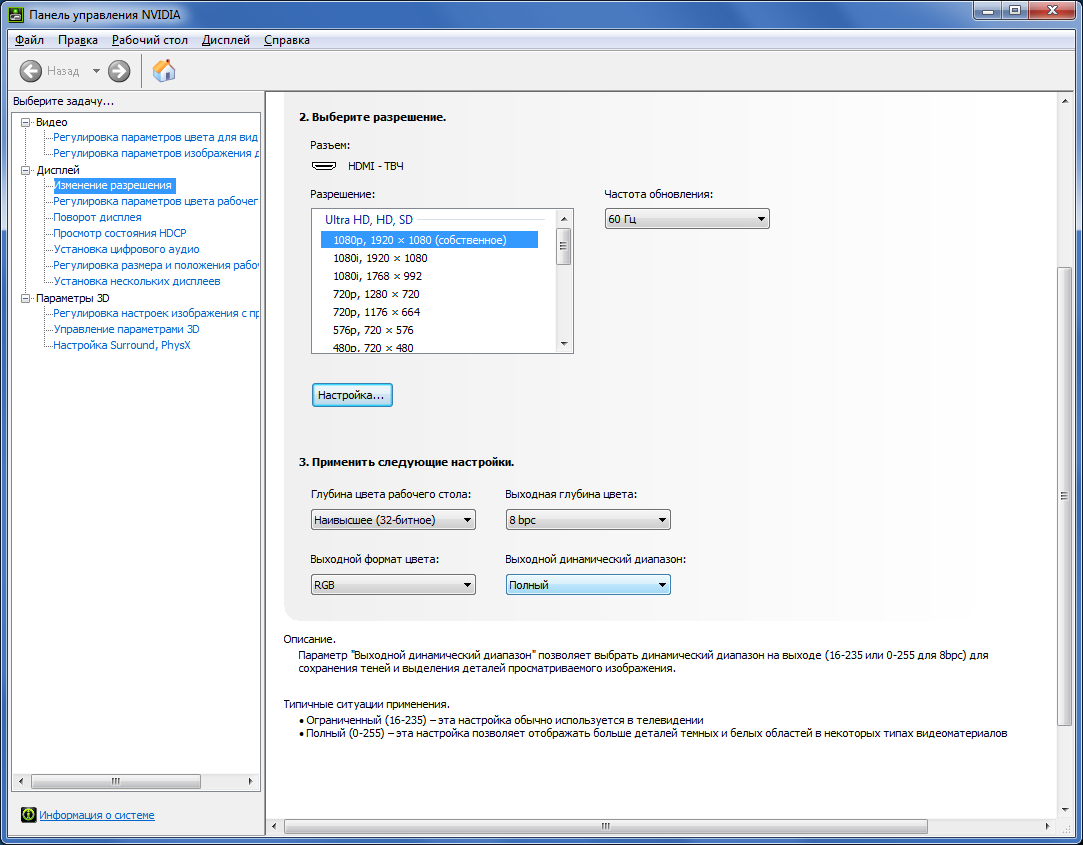The image size is (1083, 845).
Task: Click the NVIDIA title bar icon
Action: point(15,15)
